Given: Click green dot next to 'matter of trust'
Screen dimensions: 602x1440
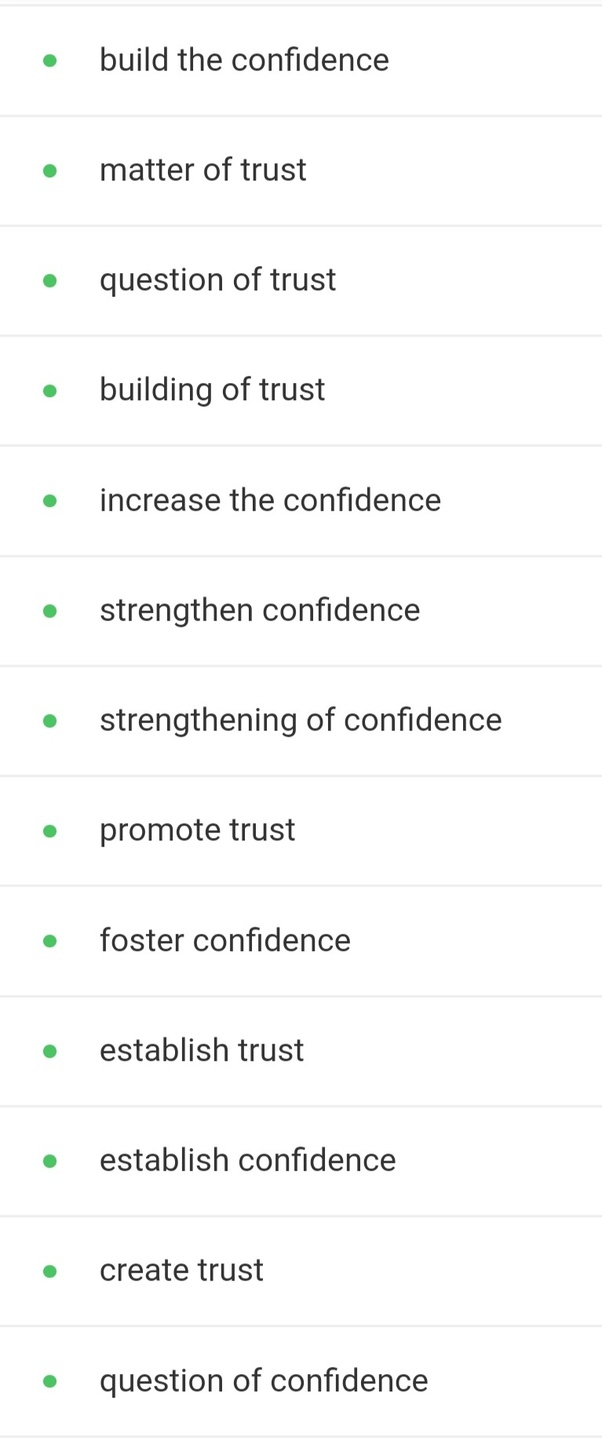Looking at the screenshot, I should click(50, 171).
